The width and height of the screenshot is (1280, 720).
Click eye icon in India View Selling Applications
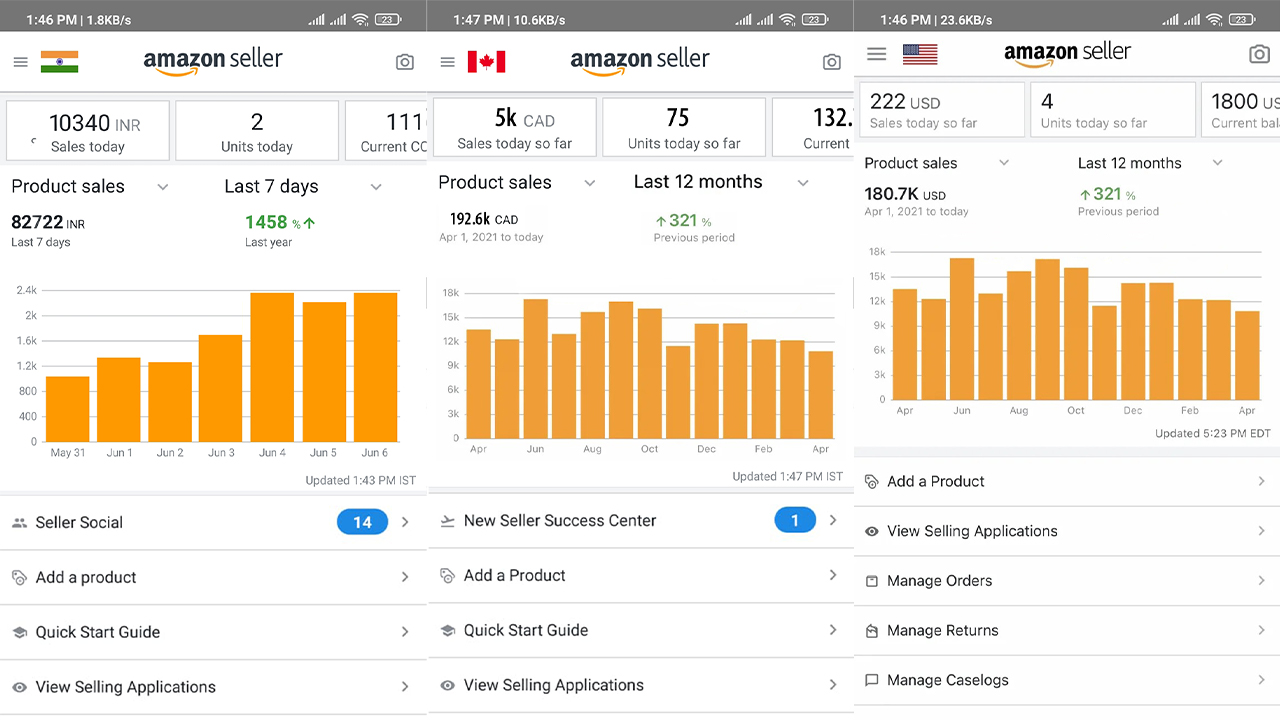pos(19,687)
